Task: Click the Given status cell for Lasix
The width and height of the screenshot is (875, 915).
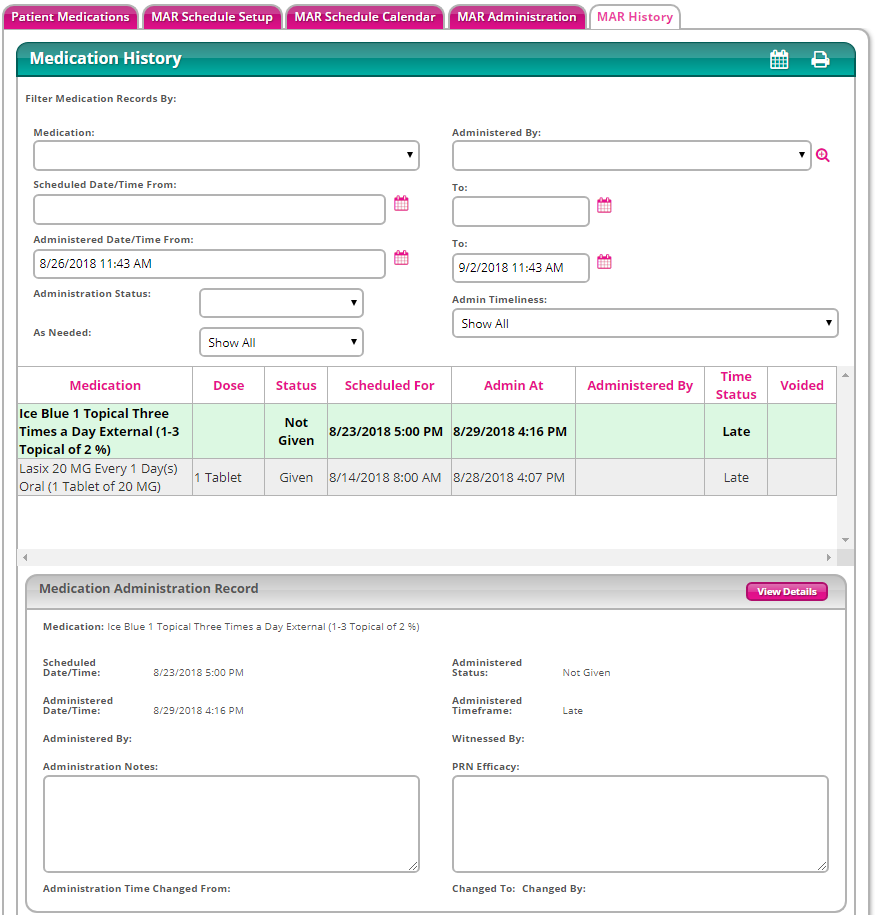Action: click(296, 477)
